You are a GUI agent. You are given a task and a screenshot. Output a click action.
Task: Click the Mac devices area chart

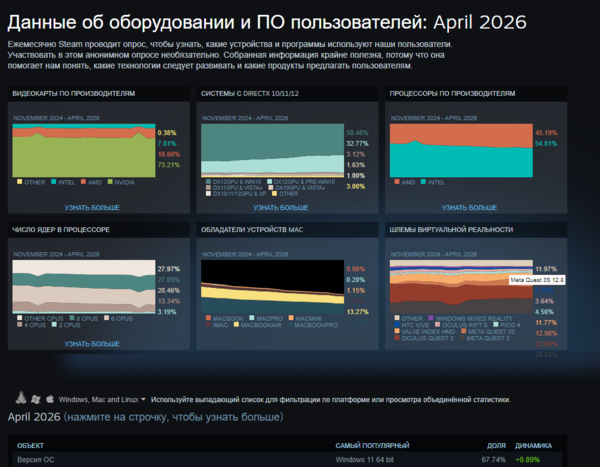[x=272, y=287]
